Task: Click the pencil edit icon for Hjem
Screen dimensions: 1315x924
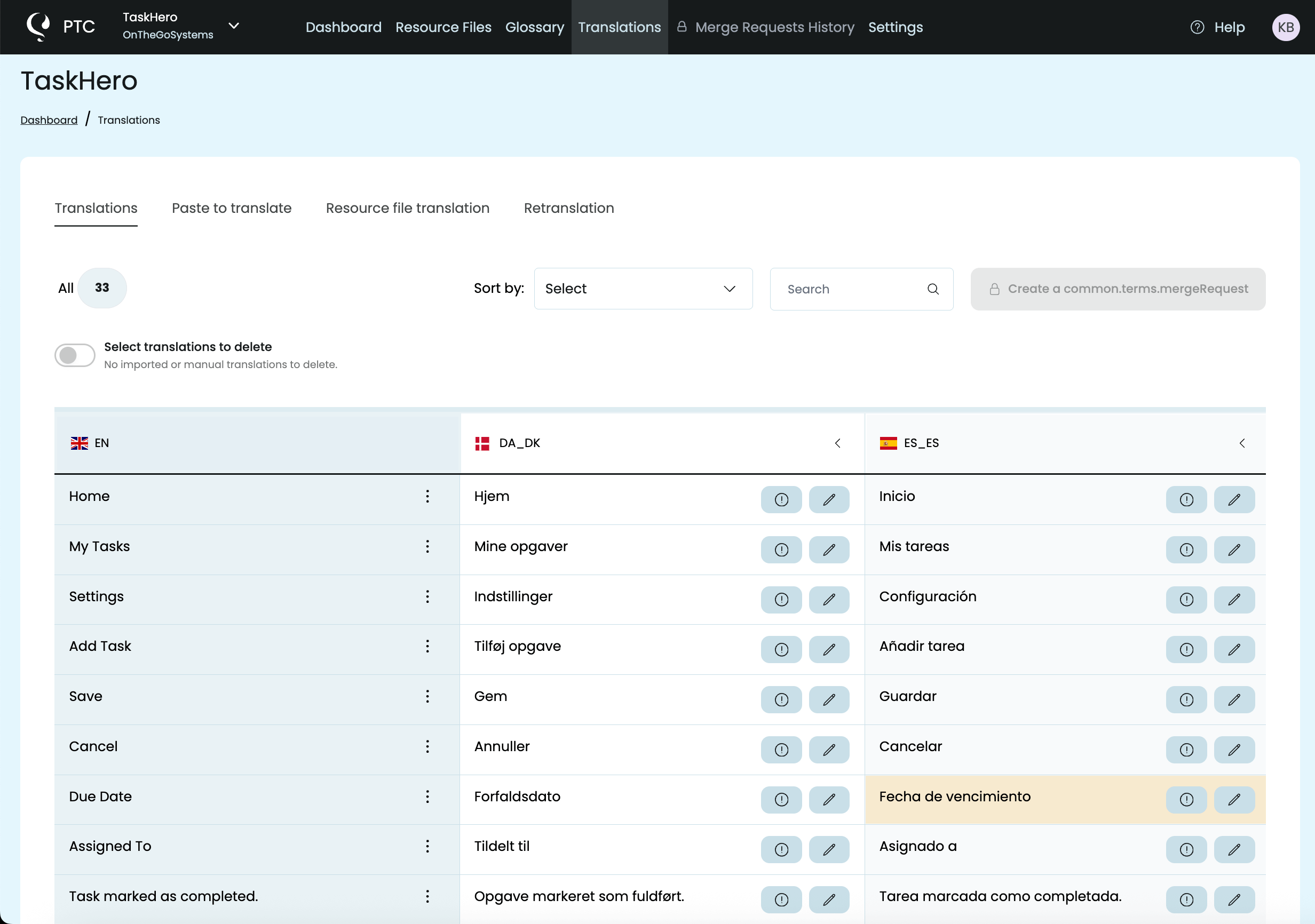Action: (829, 499)
